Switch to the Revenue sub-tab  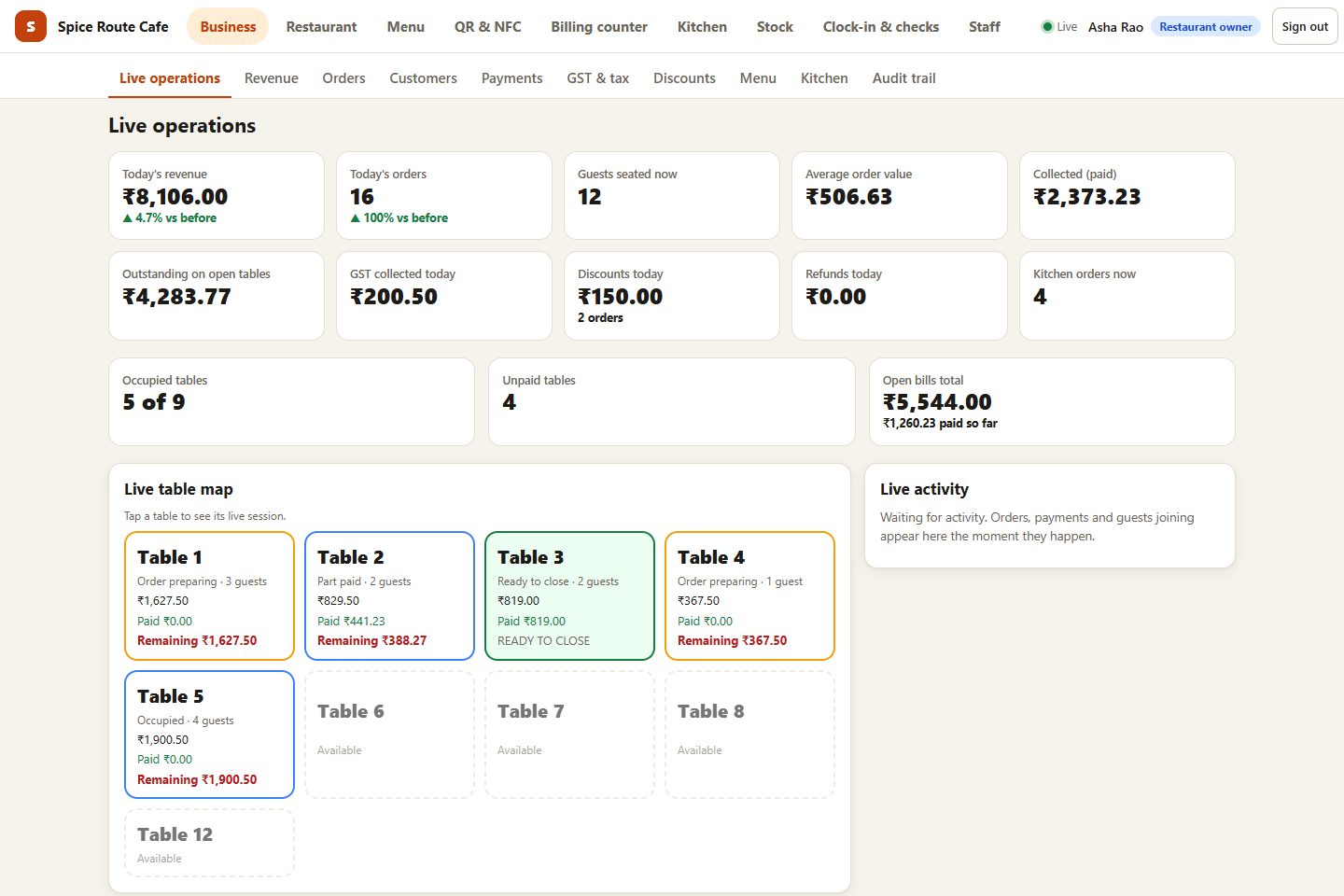pos(272,78)
